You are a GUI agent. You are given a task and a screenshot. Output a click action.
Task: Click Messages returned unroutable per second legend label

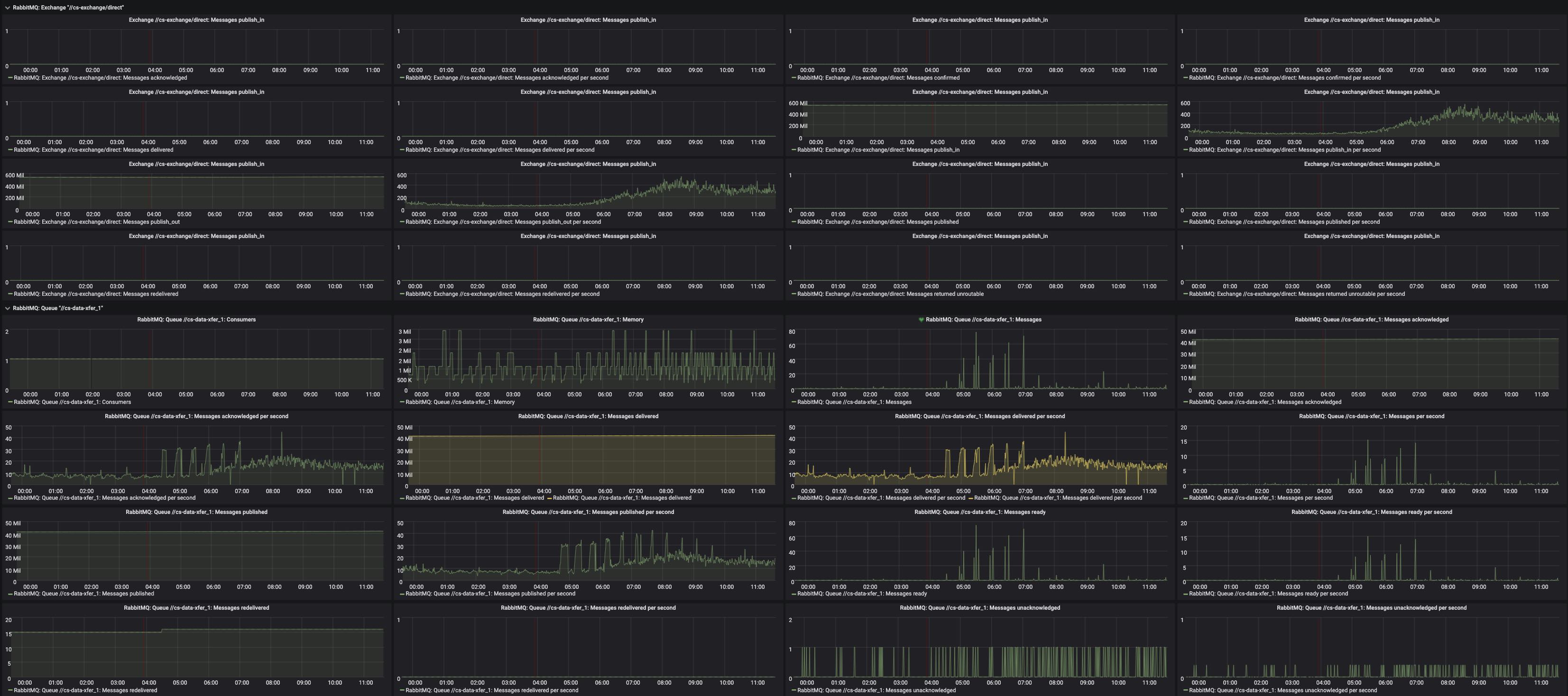tap(1297, 294)
